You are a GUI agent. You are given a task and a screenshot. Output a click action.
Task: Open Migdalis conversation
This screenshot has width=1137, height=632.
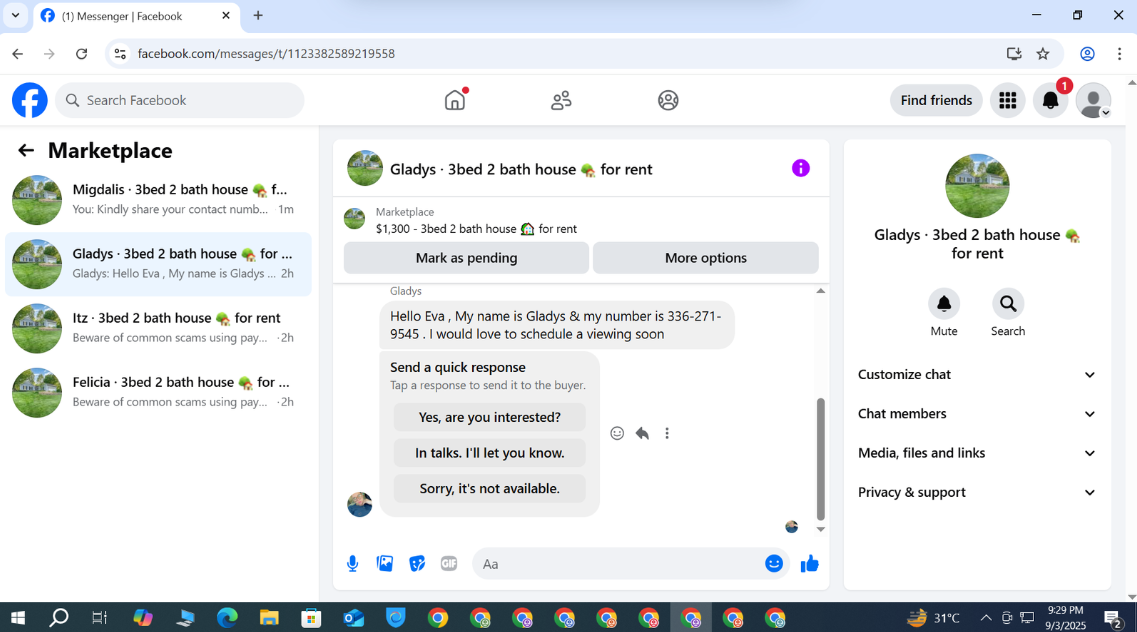coord(158,199)
